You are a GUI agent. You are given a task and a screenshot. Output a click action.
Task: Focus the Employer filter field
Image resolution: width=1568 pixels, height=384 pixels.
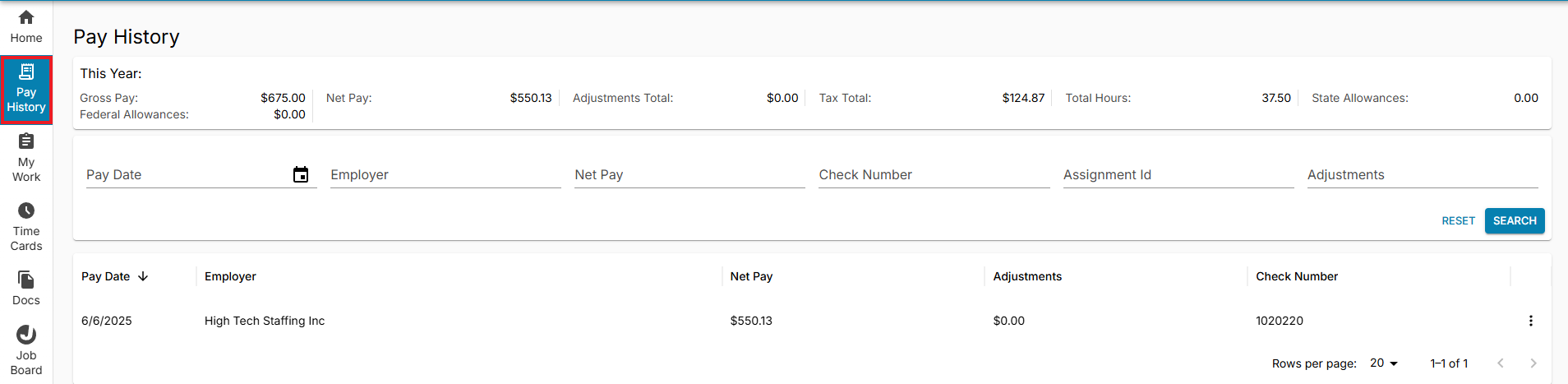tap(445, 175)
